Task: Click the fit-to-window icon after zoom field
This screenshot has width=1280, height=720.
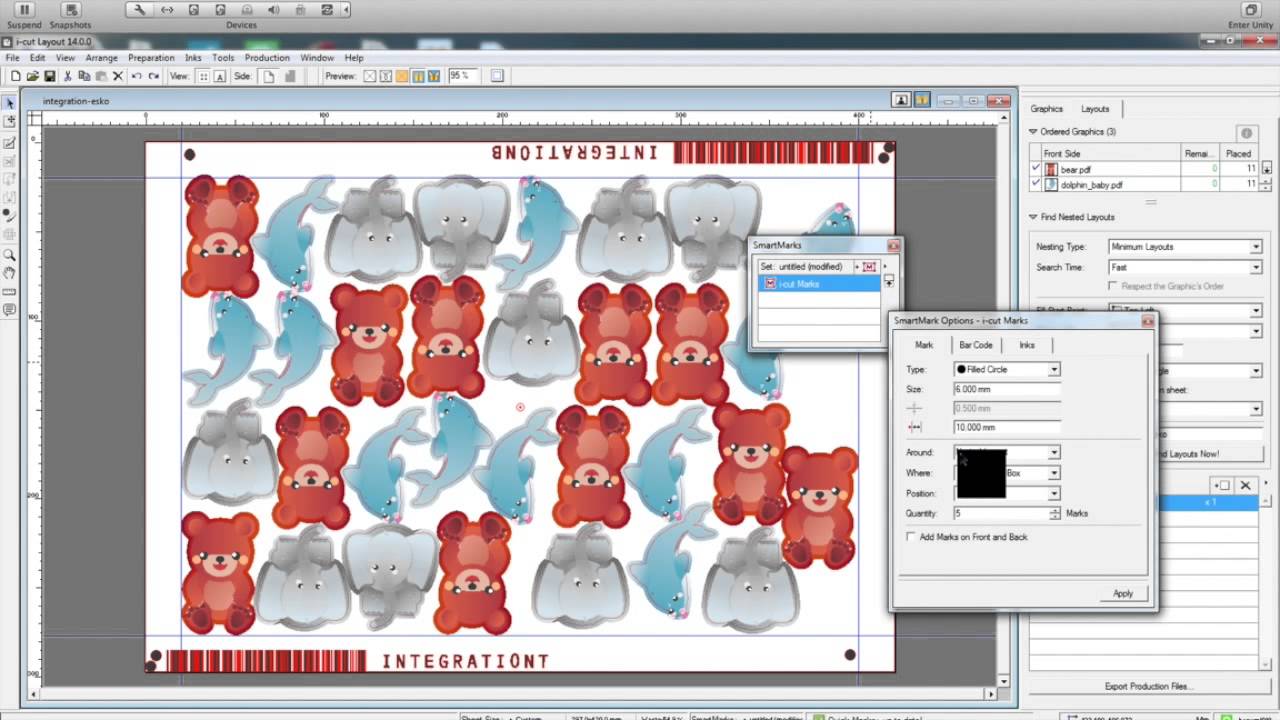Action: click(x=497, y=76)
